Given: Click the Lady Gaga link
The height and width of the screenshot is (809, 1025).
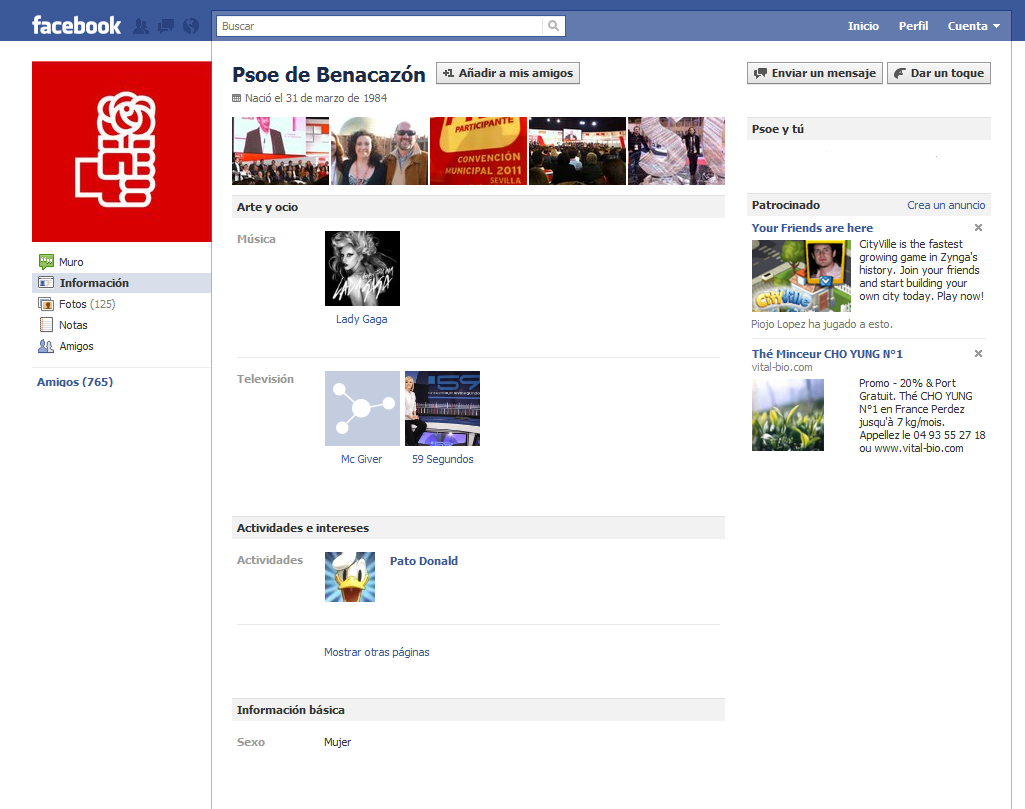Looking at the screenshot, I should click(361, 319).
